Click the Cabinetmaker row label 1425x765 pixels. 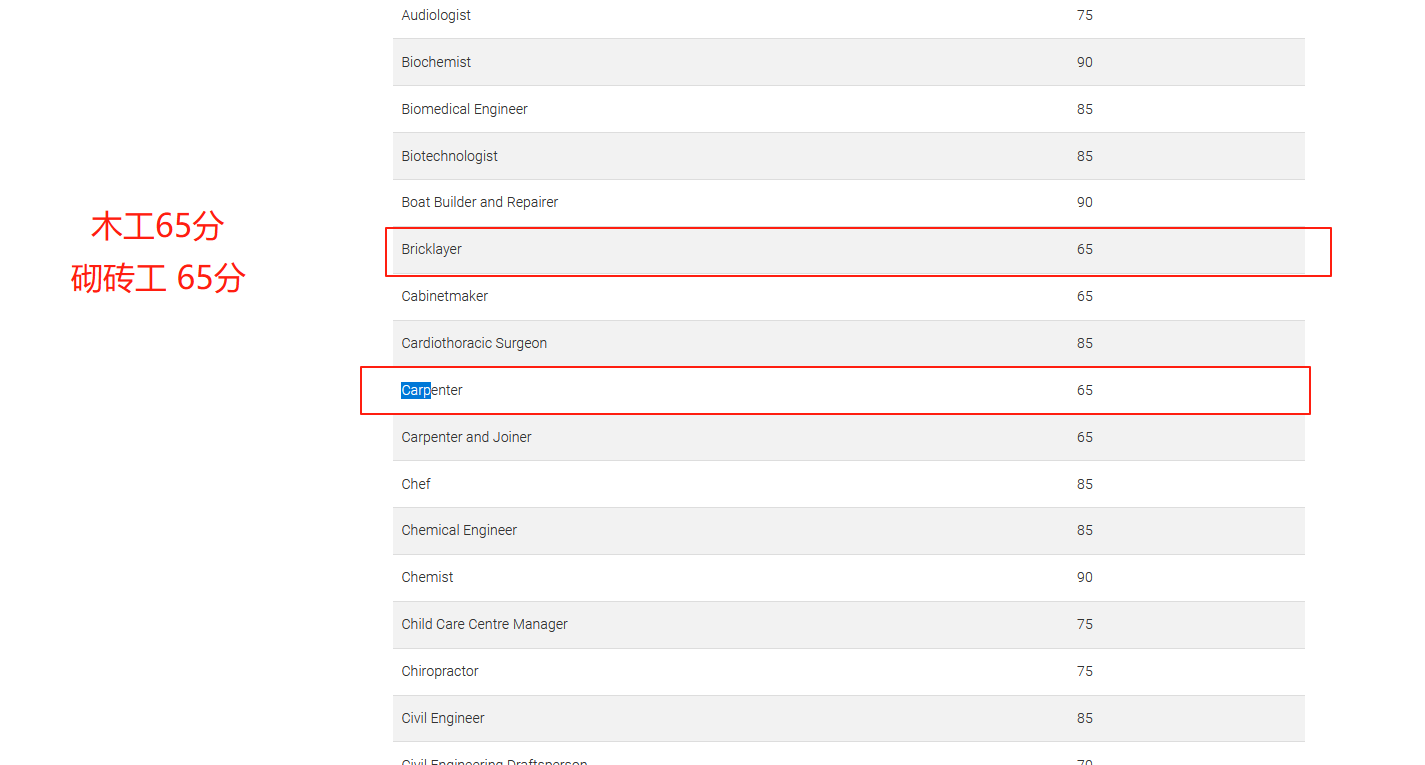point(444,296)
